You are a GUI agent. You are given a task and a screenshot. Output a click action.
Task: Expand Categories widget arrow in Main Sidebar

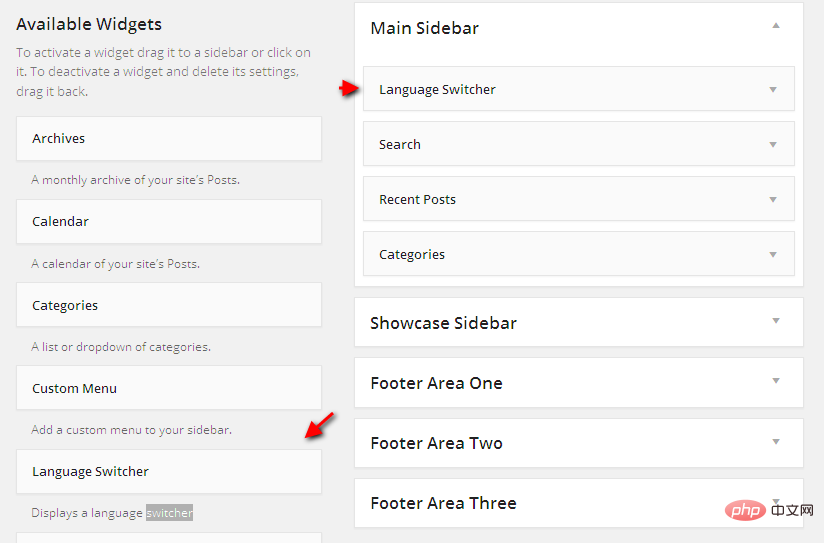pyautogui.click(x=772, y=254)
